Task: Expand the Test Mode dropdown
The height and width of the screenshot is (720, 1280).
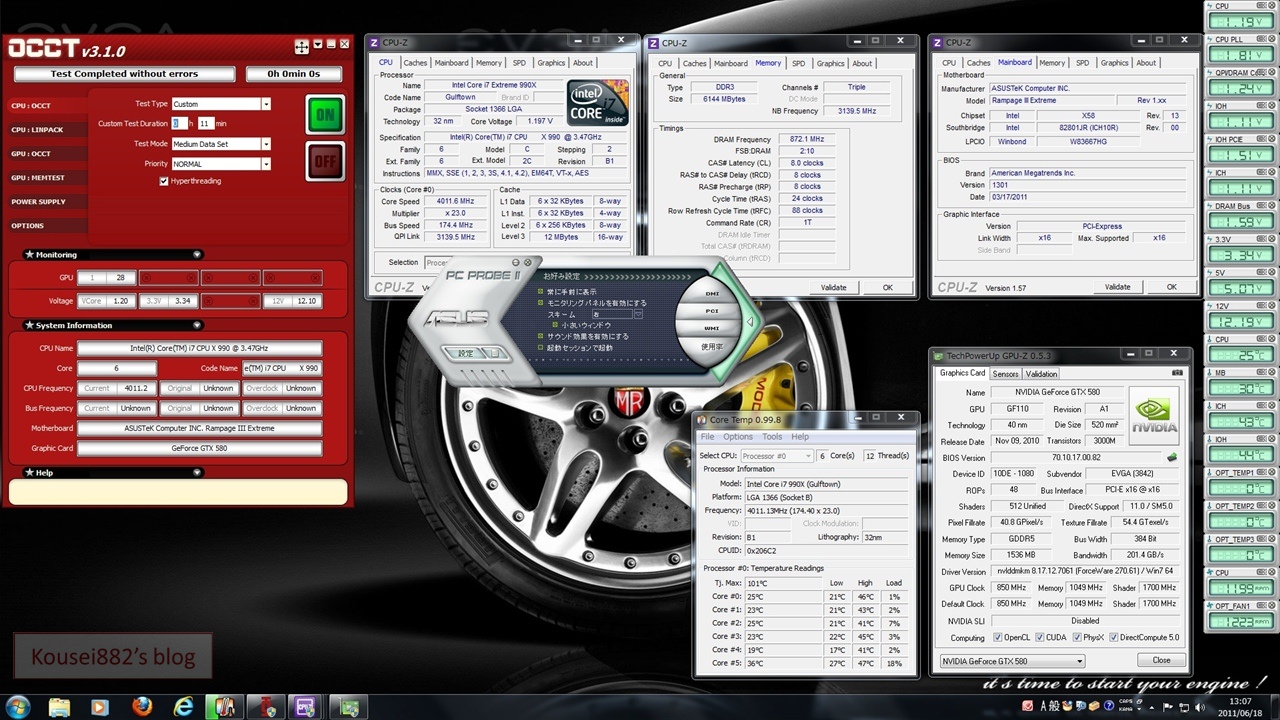Action: click(x=266, y=144)
